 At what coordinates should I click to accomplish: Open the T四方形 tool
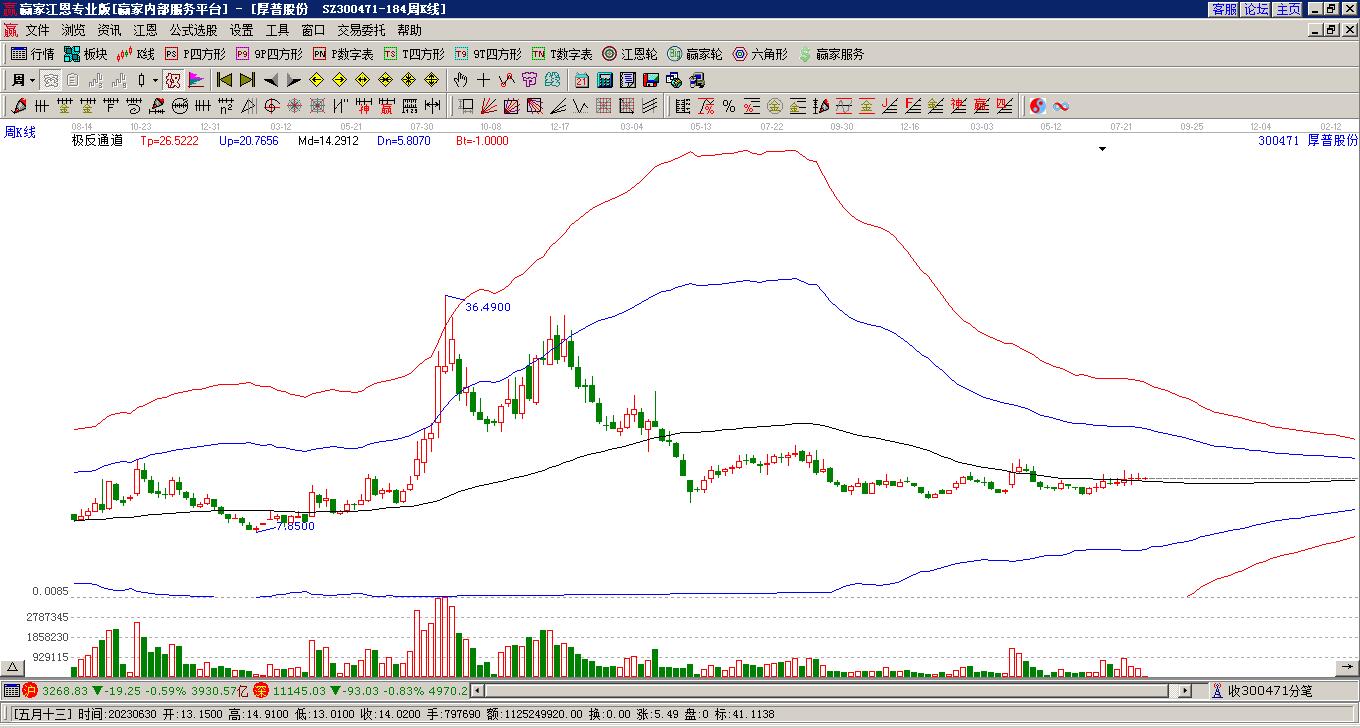coord(415,54)
